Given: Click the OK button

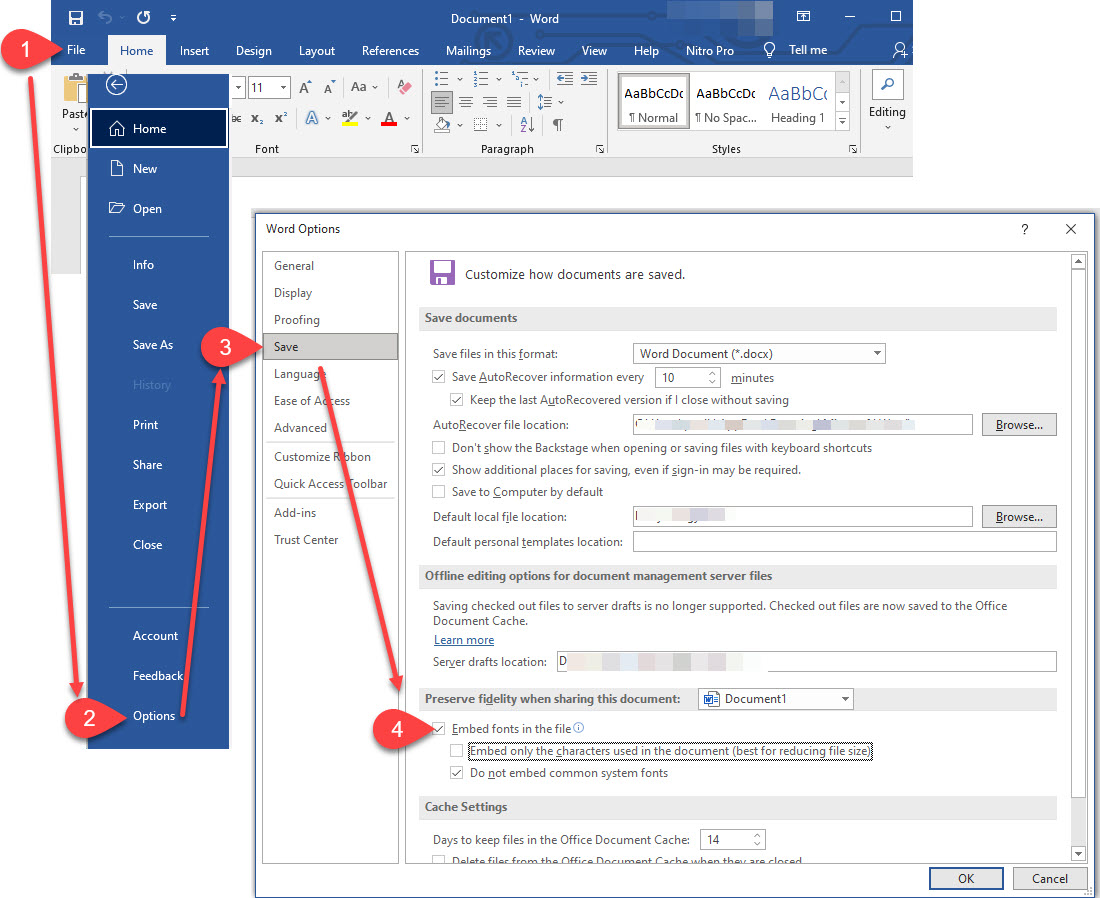Looking at the screenshot, I should (x=965, y=879).
